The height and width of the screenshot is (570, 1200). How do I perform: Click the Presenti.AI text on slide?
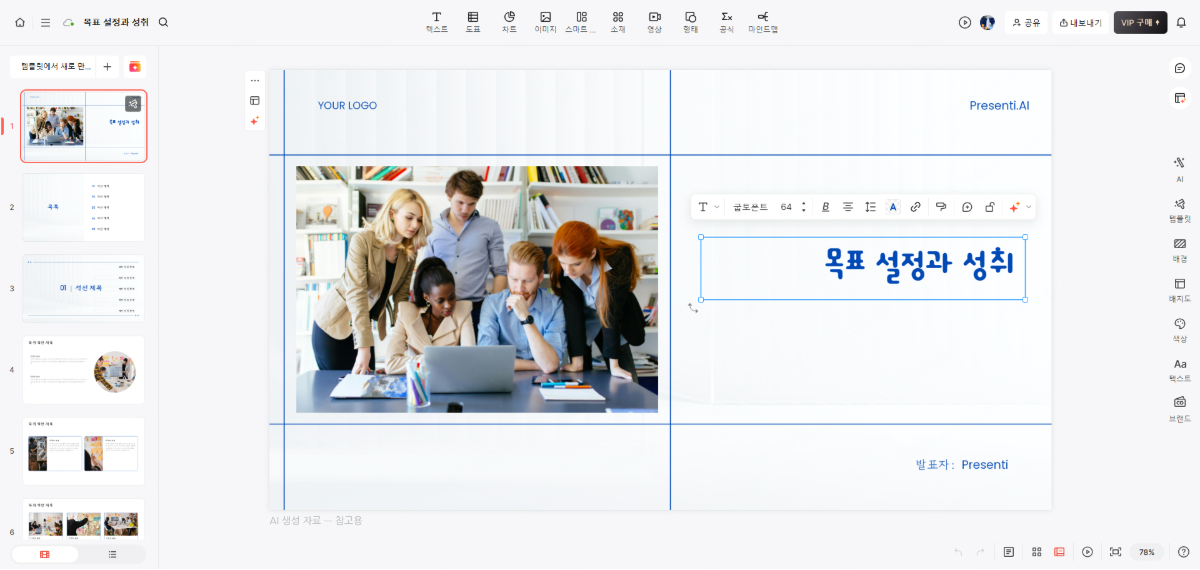click(999, 105)
